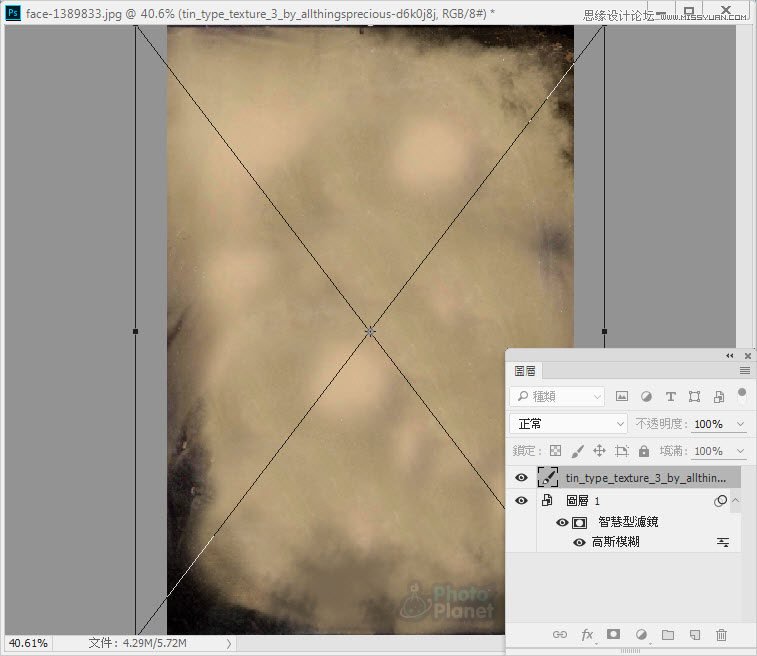The width and height of the screenshot is (757, 656).
Task: Click 鎖定 label
Action: [x=527, y=451]
